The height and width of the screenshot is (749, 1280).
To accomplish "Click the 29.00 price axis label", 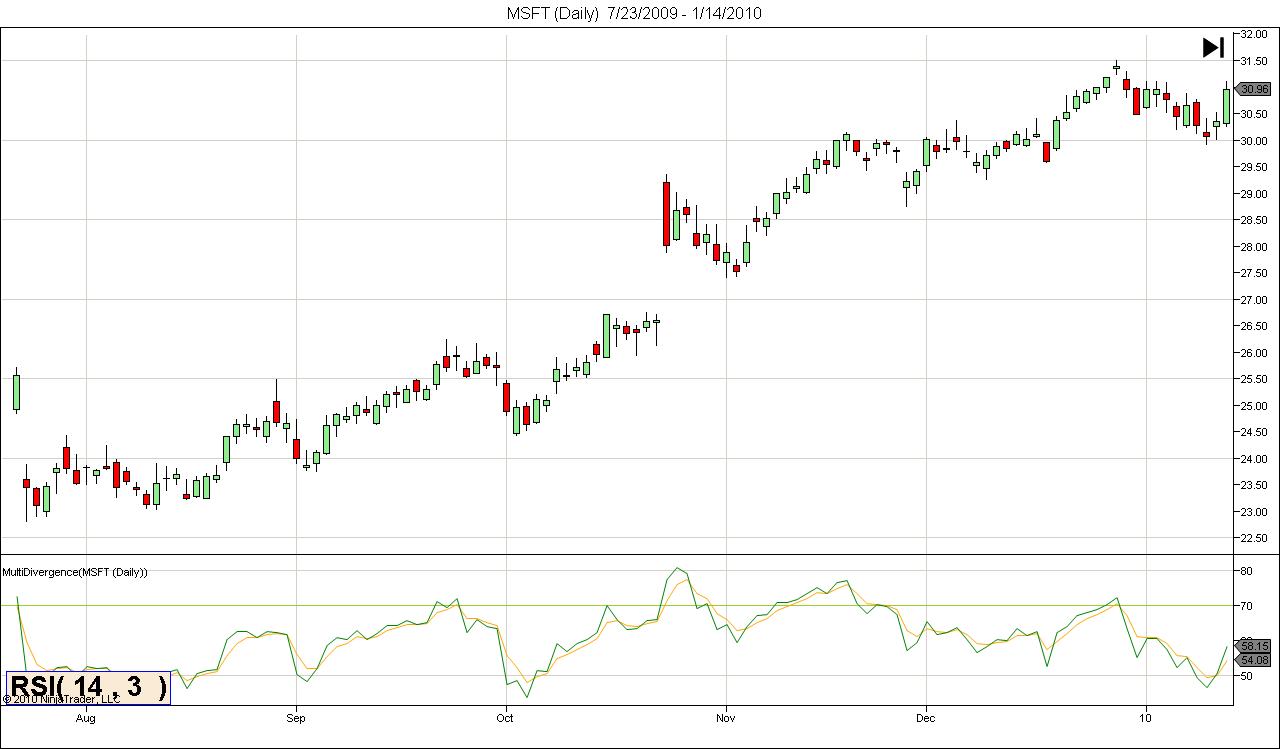I will coord(1254,194).
